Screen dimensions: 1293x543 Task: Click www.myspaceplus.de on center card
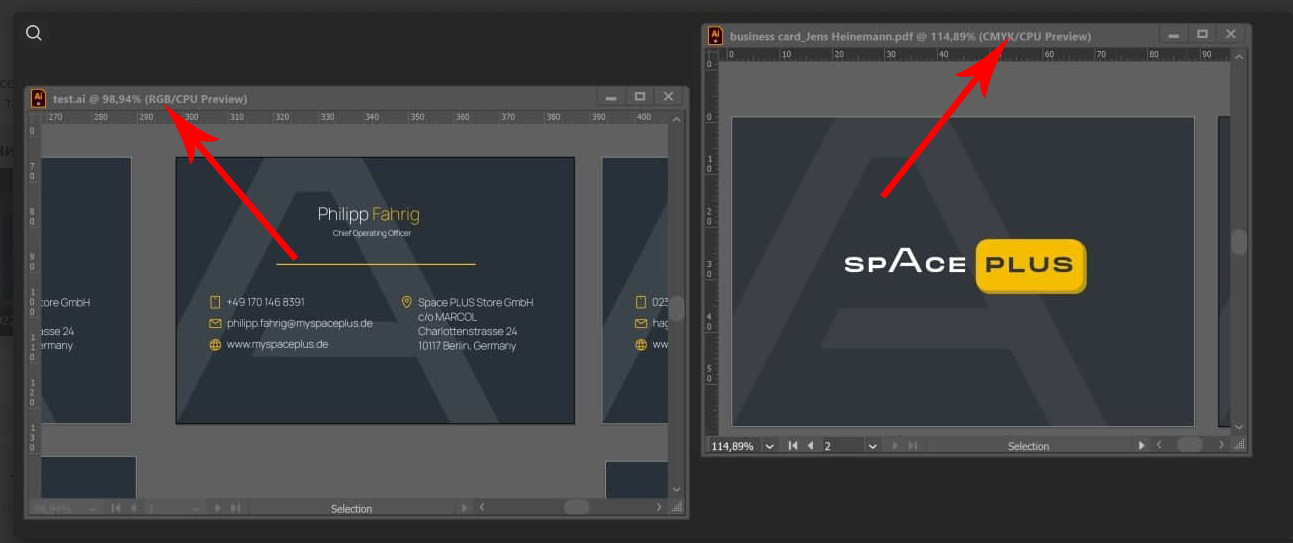[x=277, y=344]
